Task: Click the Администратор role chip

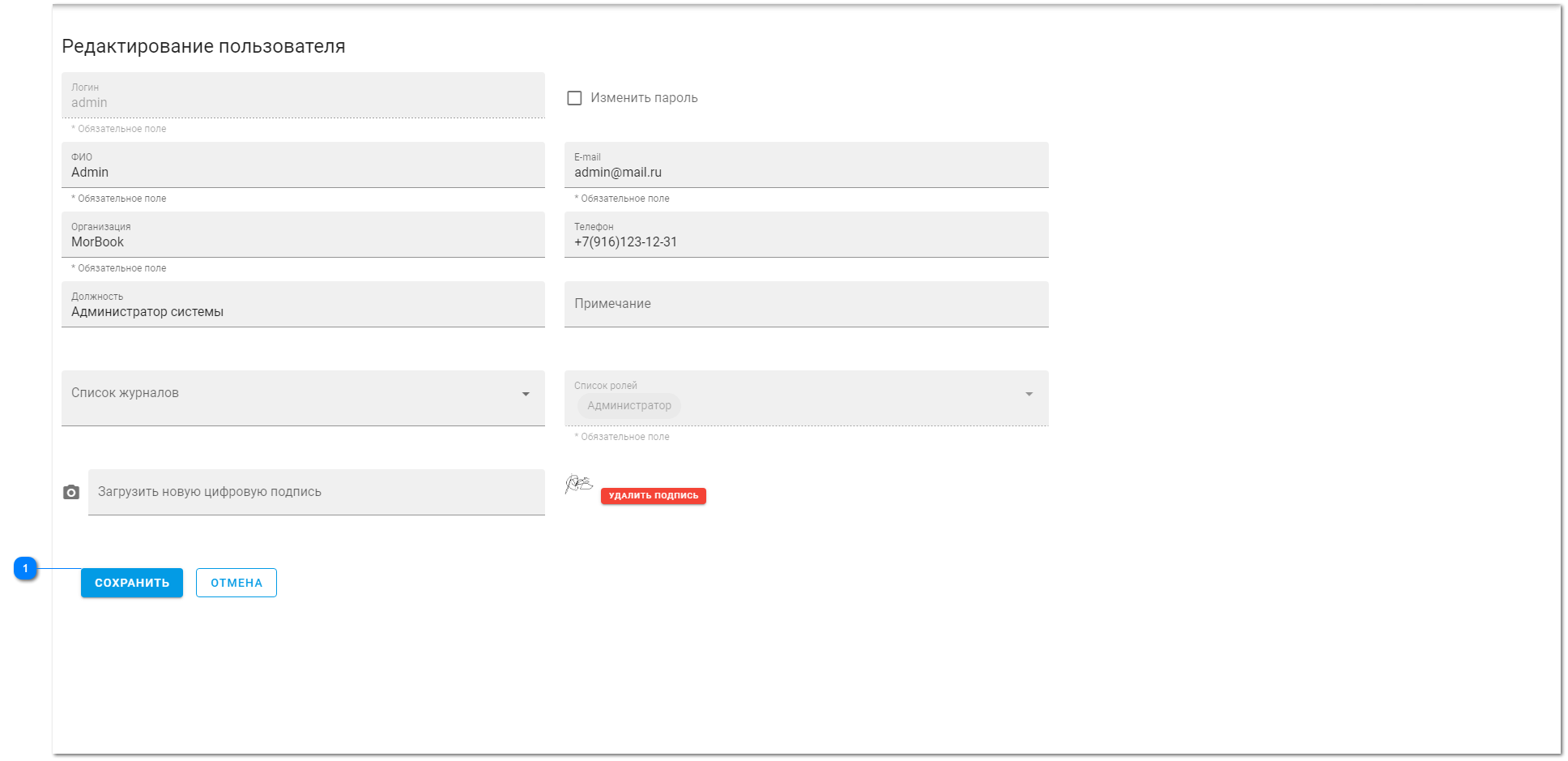Action: 629,406
